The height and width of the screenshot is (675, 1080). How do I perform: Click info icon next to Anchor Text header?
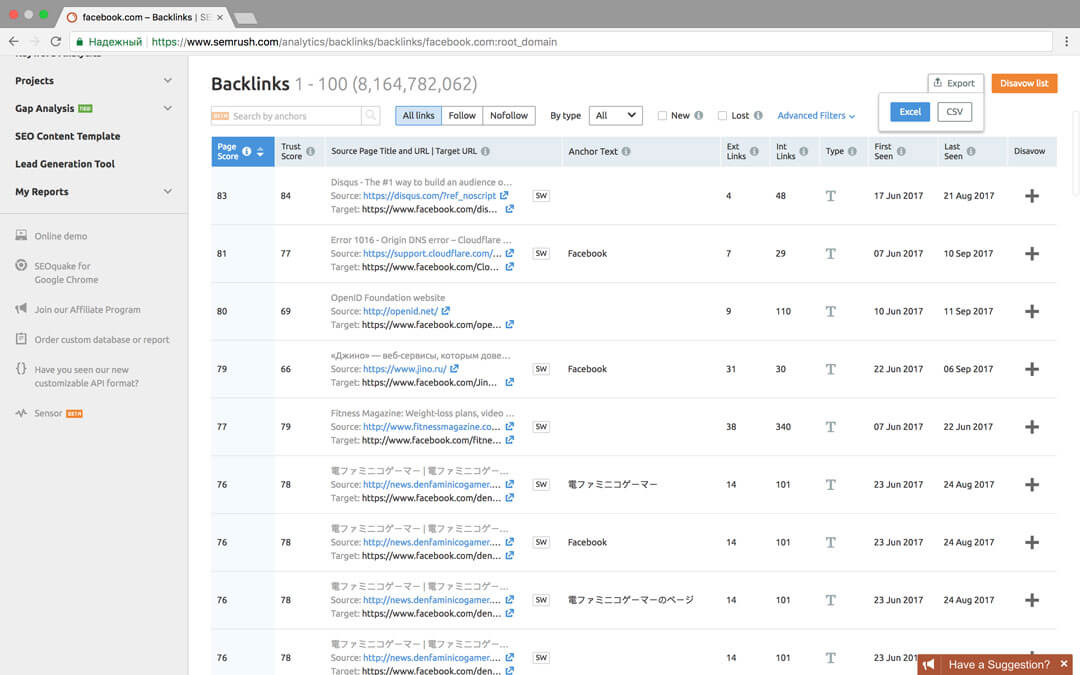[626, 152]
